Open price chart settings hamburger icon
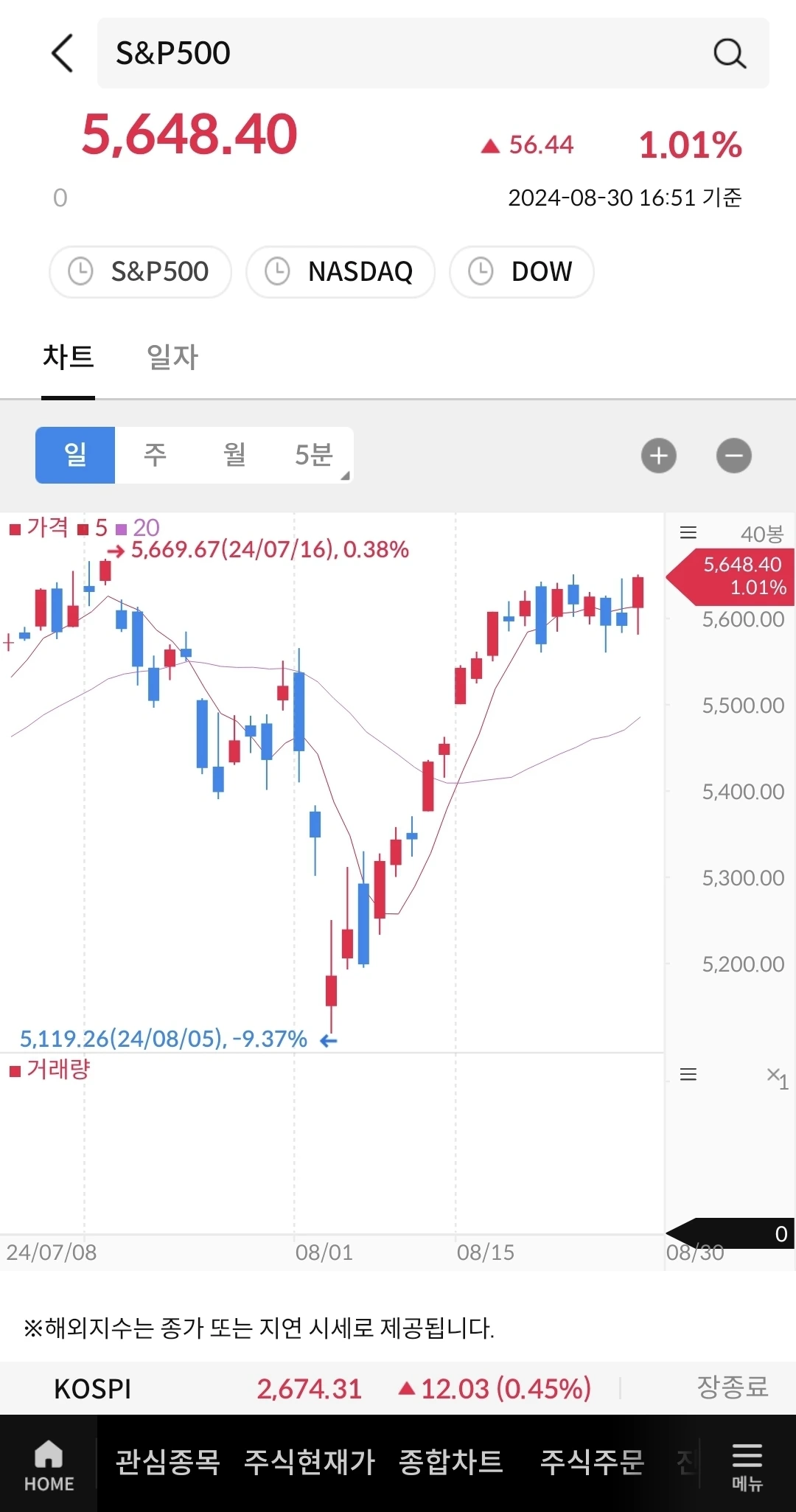 (688, 533)
